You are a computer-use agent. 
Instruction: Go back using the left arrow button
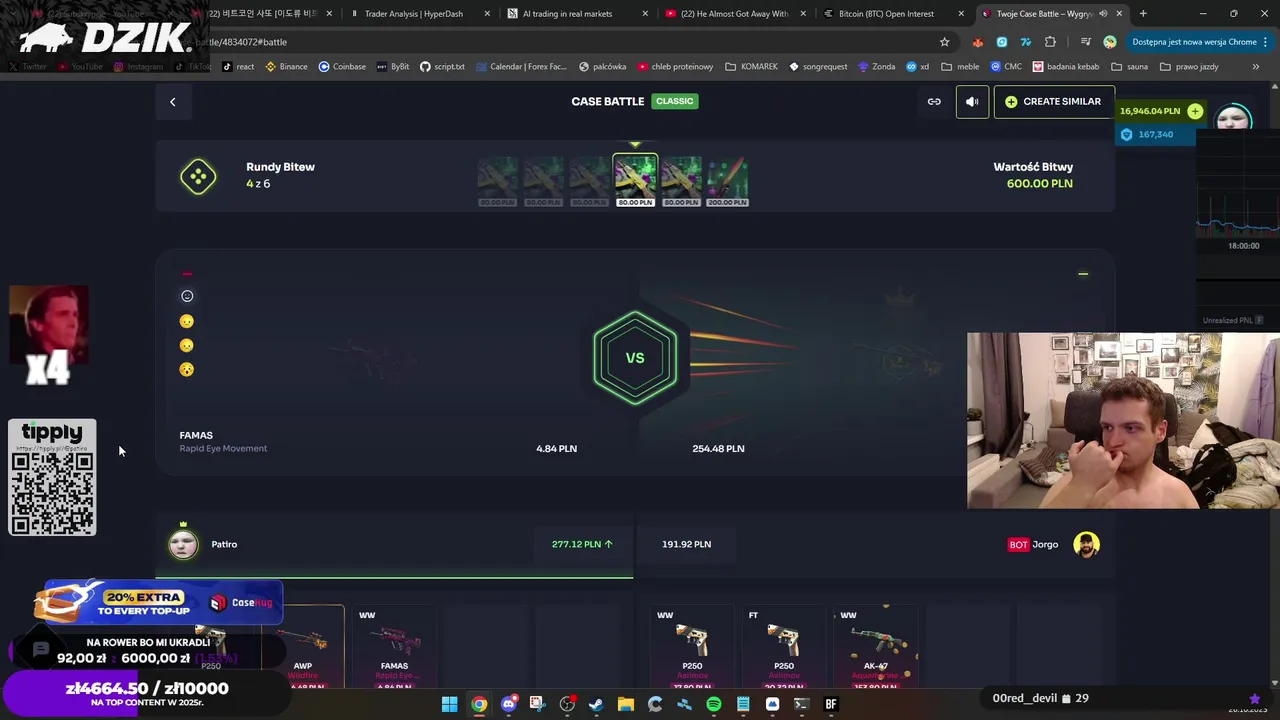tap(172, 102)
